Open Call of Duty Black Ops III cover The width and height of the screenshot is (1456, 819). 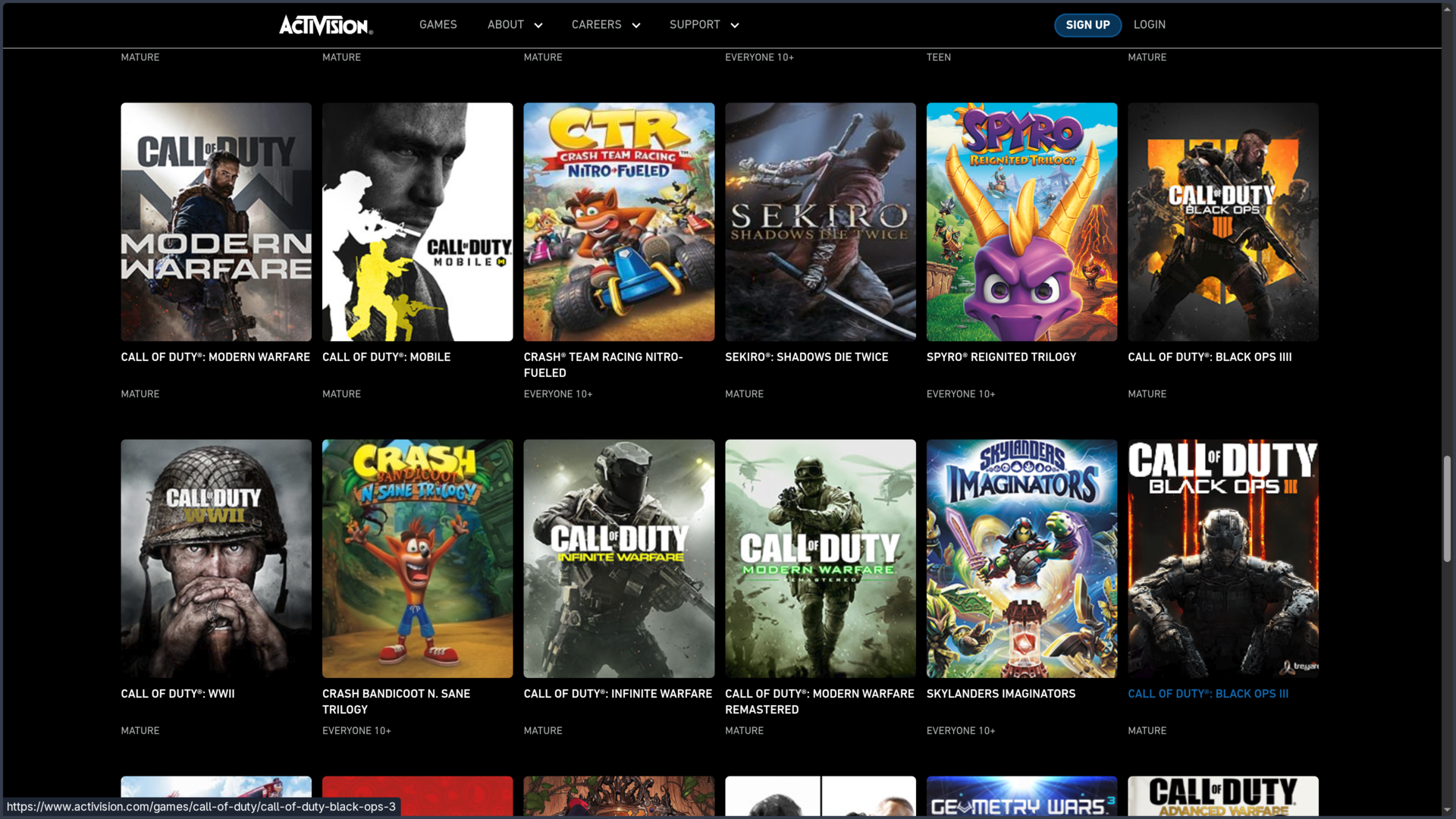click(1223, 559)
